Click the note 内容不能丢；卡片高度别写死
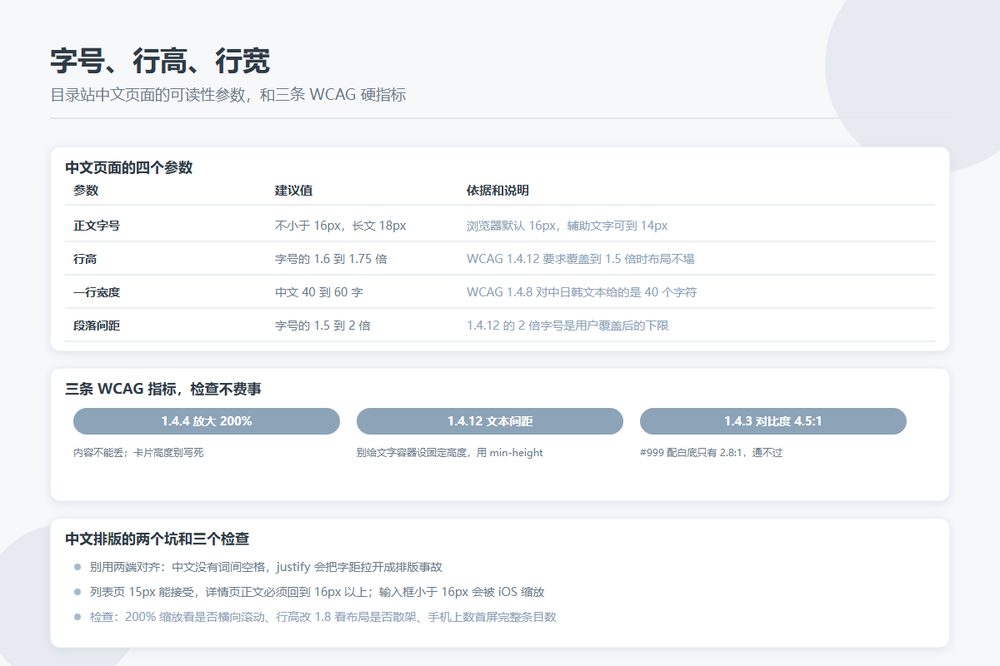1000x666 pixels. tap(138, 452)
